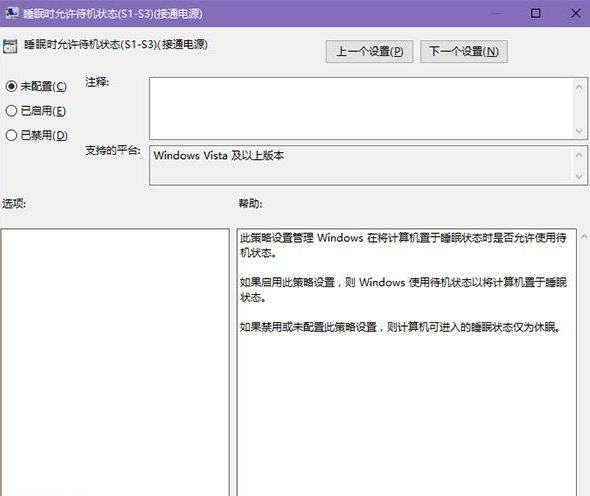Minimize the policy setting window

tap(497, 14)
